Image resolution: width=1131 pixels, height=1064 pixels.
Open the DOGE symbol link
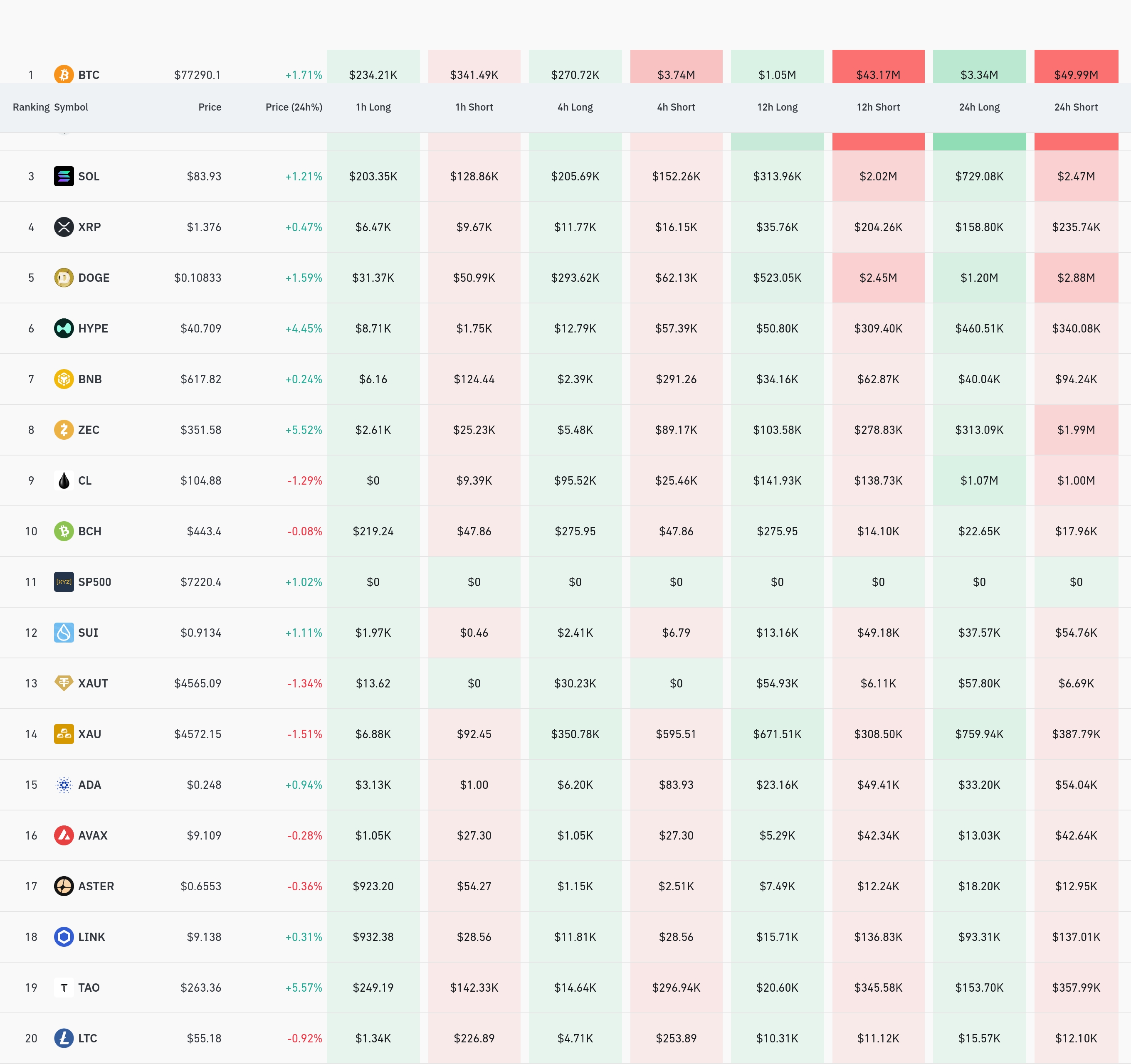point(94,278)
